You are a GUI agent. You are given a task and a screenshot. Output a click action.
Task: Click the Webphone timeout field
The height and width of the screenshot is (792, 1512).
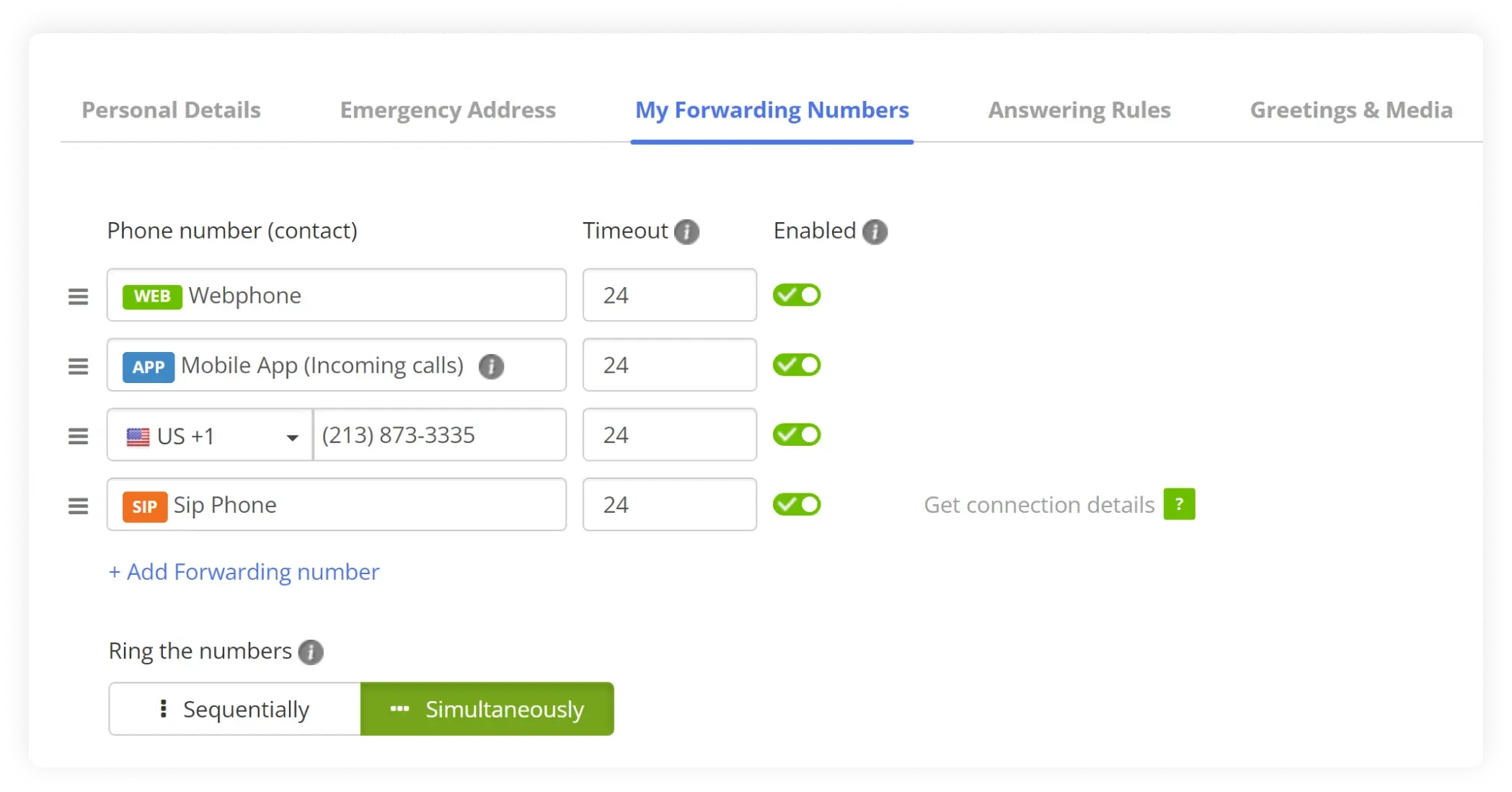tap(669, 295)
